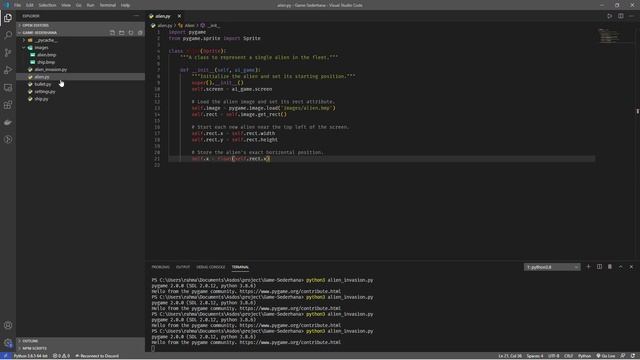Open the File menu

(17, 5)
